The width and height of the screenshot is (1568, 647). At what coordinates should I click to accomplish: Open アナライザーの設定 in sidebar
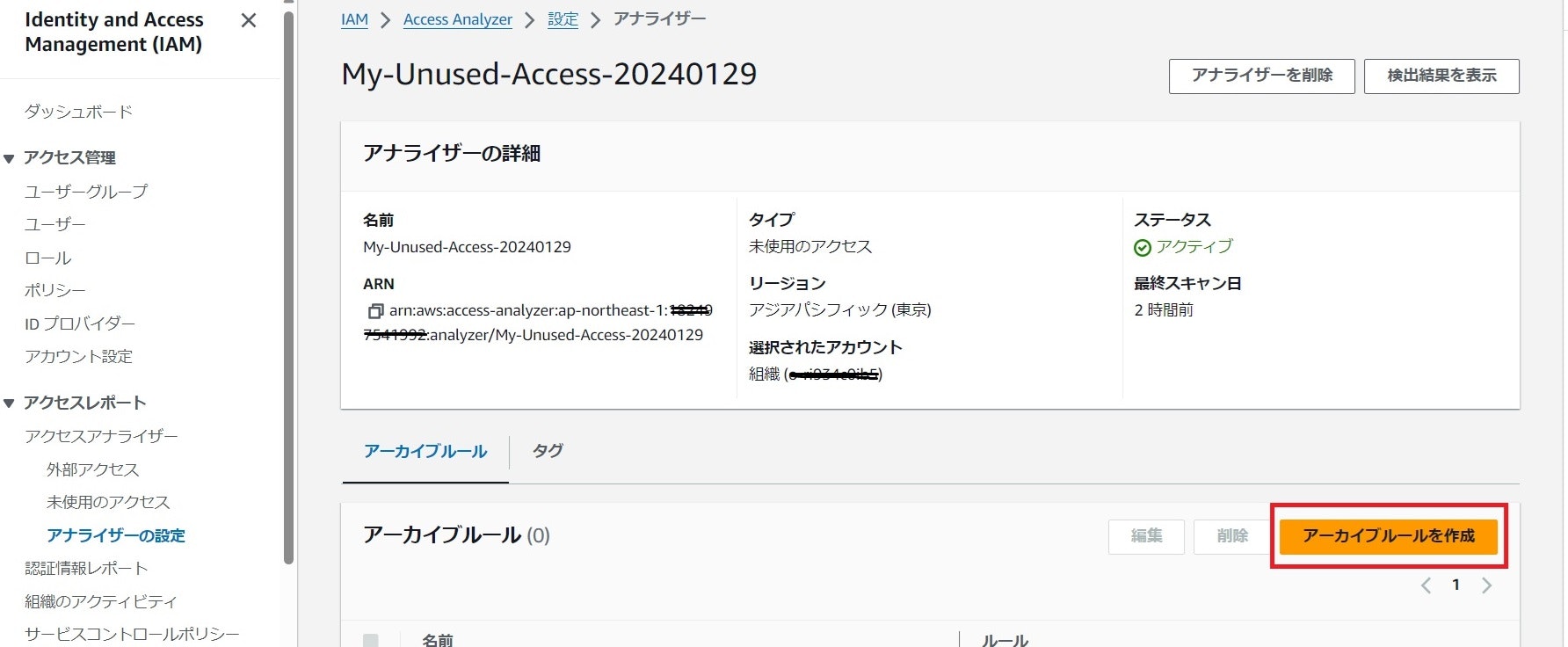116,535
